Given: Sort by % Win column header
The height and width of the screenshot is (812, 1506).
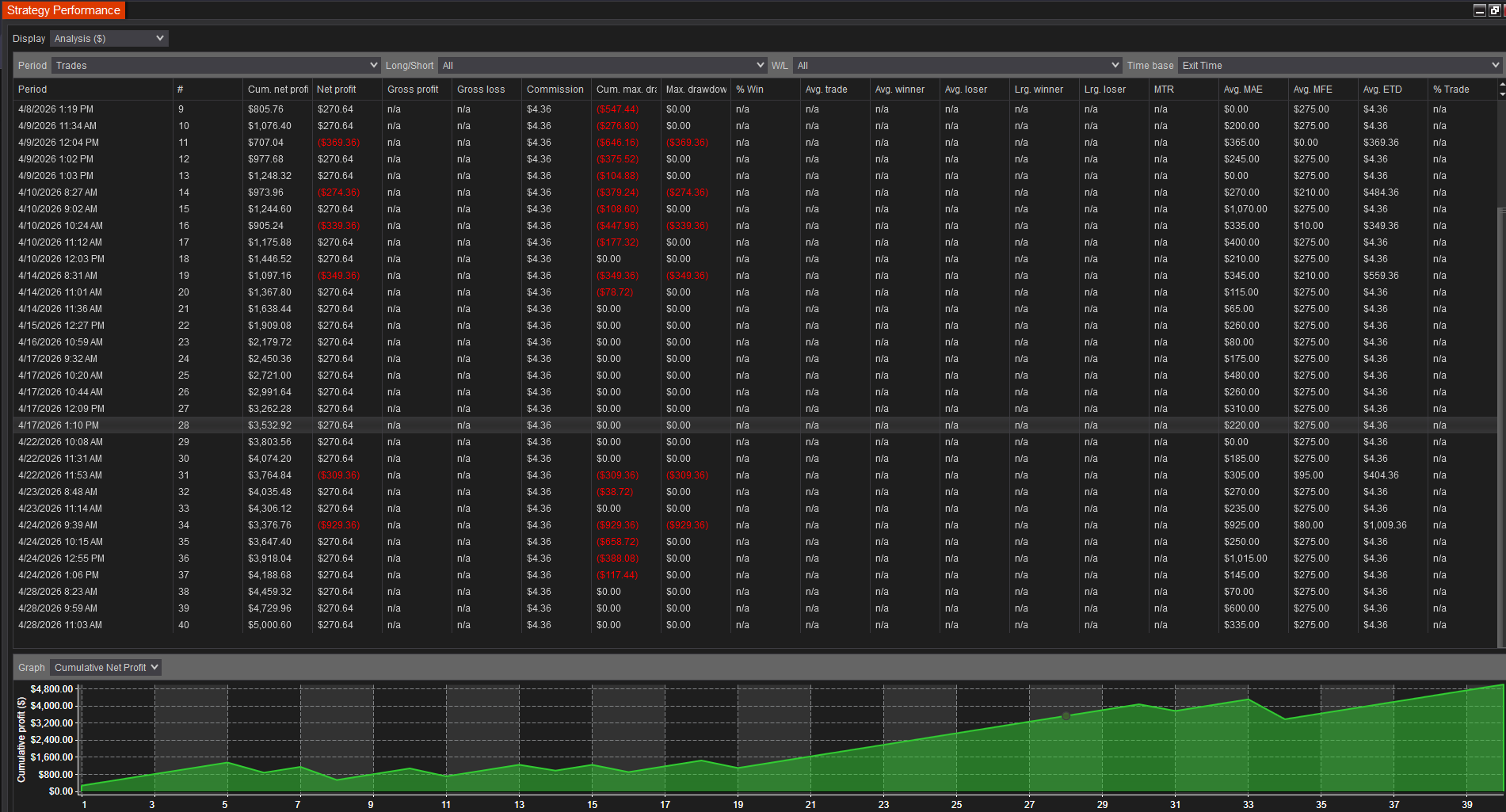Looking at the screenshot, I should (765, 90).
